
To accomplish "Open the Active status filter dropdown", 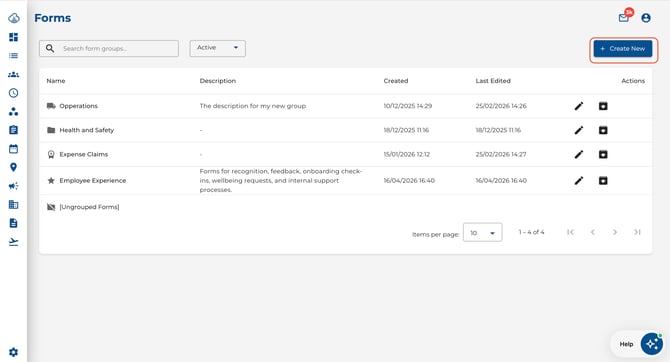I will click(217, 48).
